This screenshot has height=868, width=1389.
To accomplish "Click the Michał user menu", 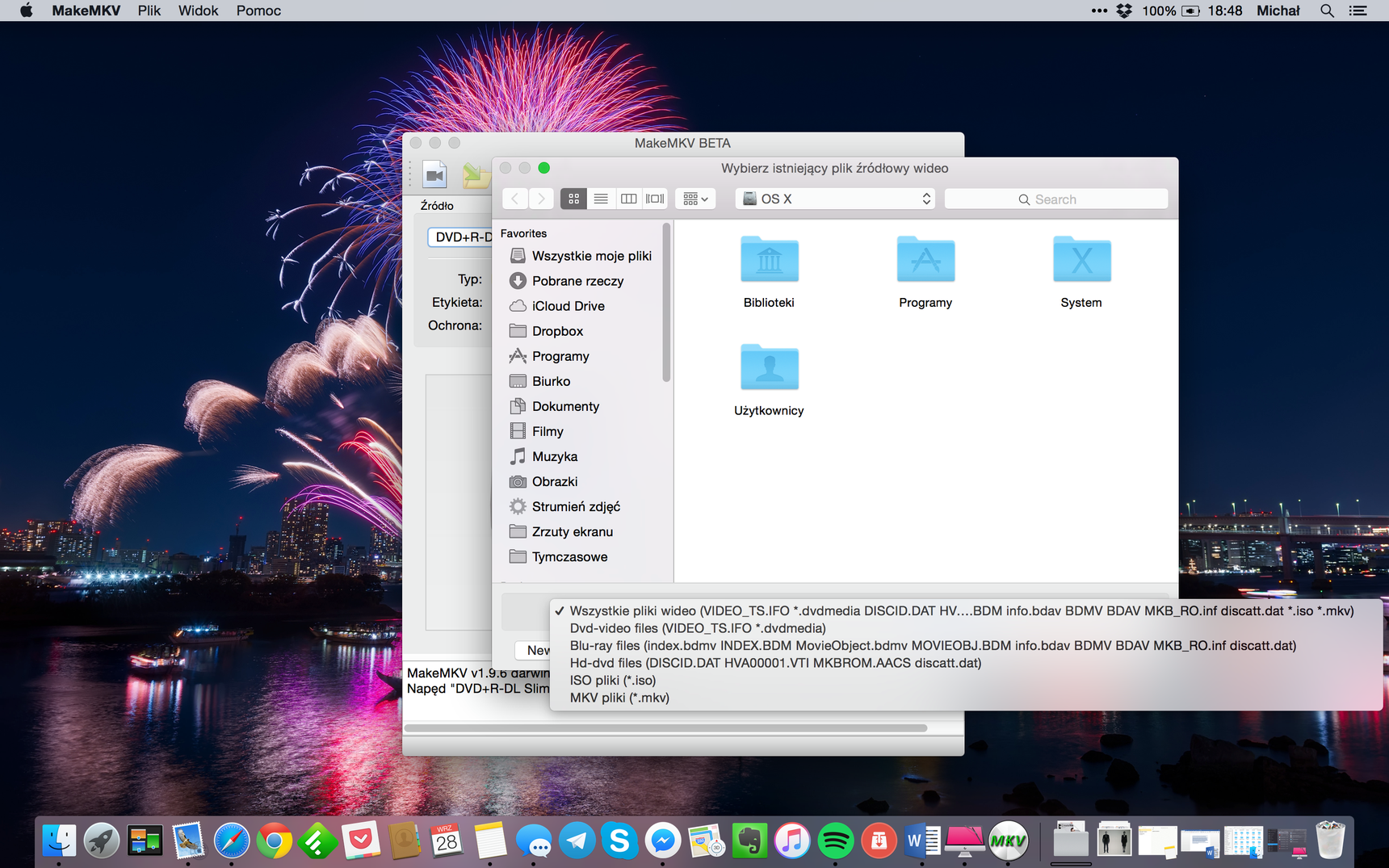I will [x=1278, y=10].
